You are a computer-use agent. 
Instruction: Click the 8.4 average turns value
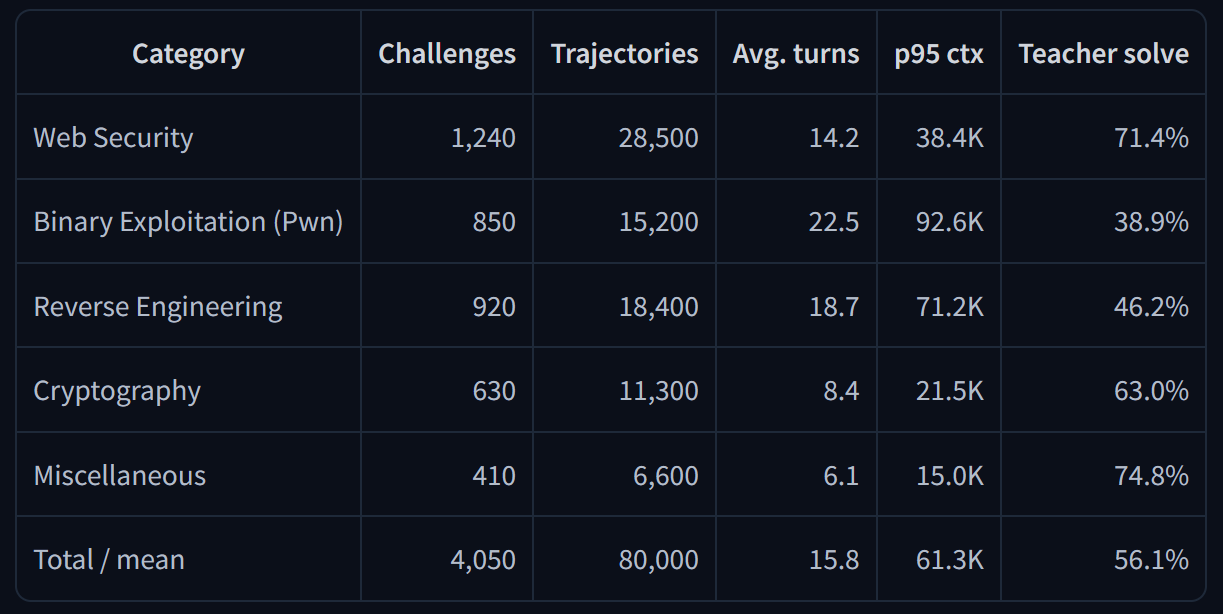(x=842, y=391)
